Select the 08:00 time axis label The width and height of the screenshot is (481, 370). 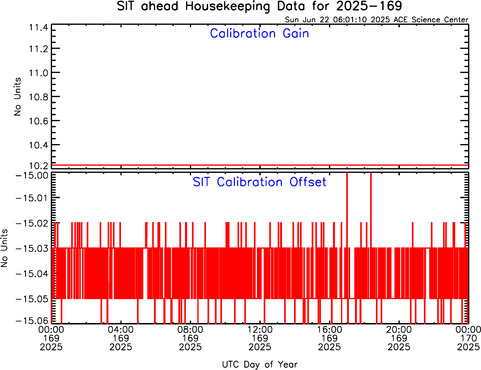point(190,330)
